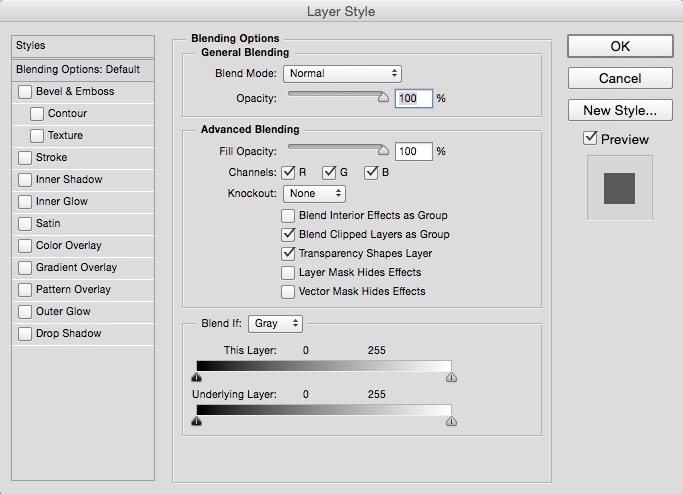Tick the Texture checkbox
Screen dimensions: 683x494
[x=37, y=135]
